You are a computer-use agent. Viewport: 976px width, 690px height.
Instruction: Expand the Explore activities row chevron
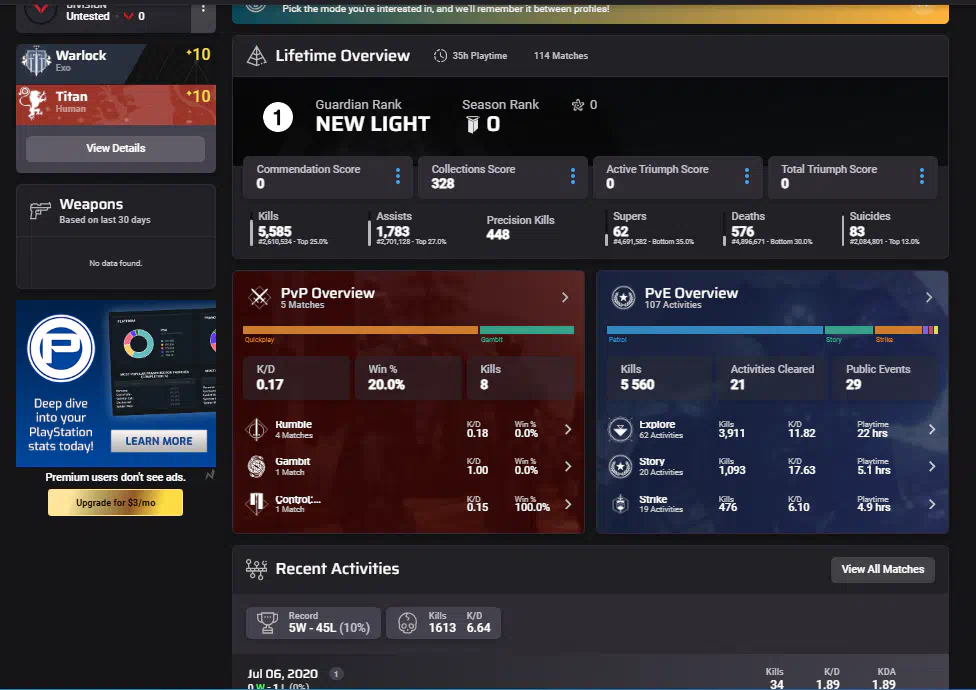tap(932, 429)
